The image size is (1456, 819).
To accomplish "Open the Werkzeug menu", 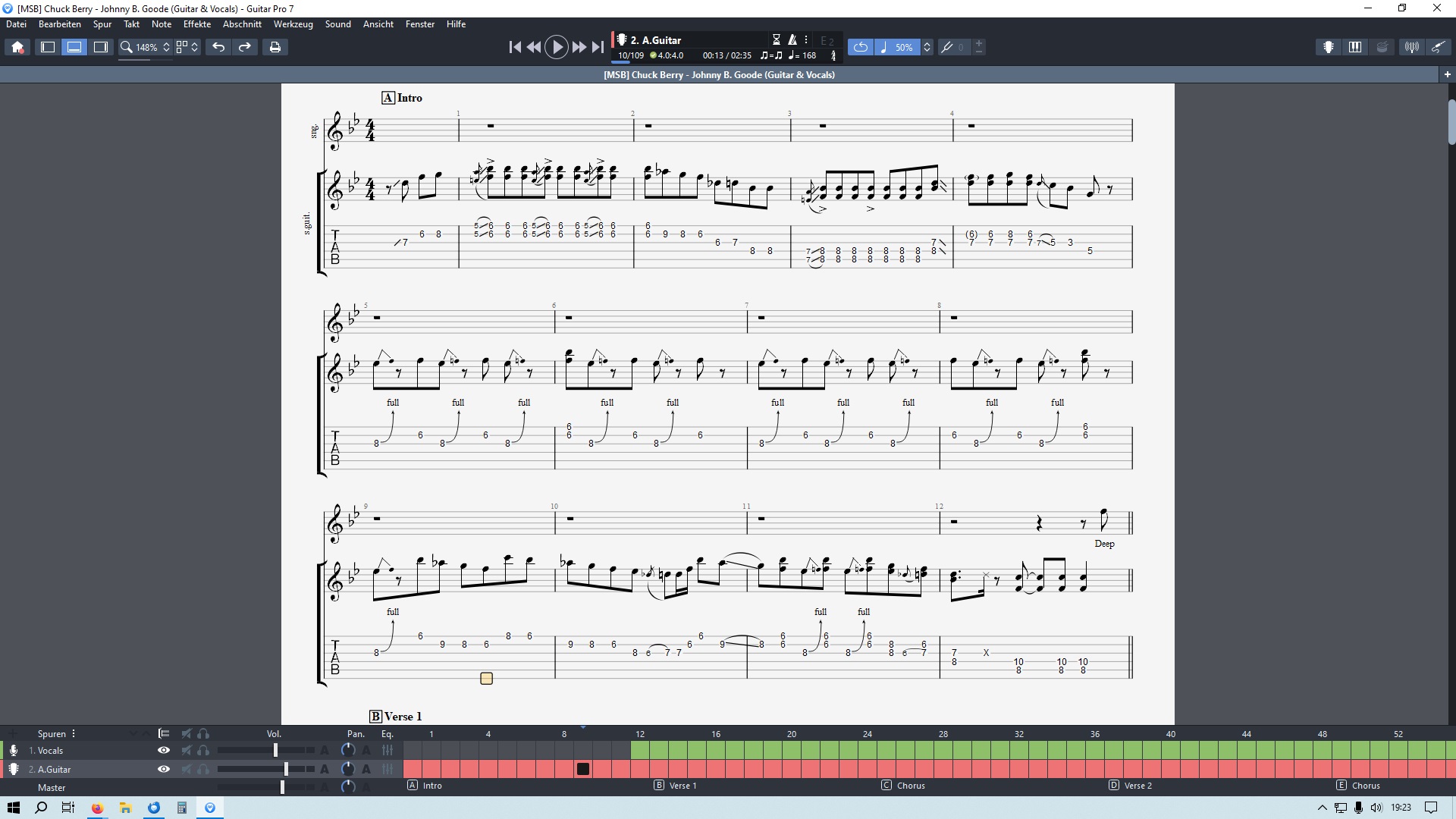I will (293, 24).
